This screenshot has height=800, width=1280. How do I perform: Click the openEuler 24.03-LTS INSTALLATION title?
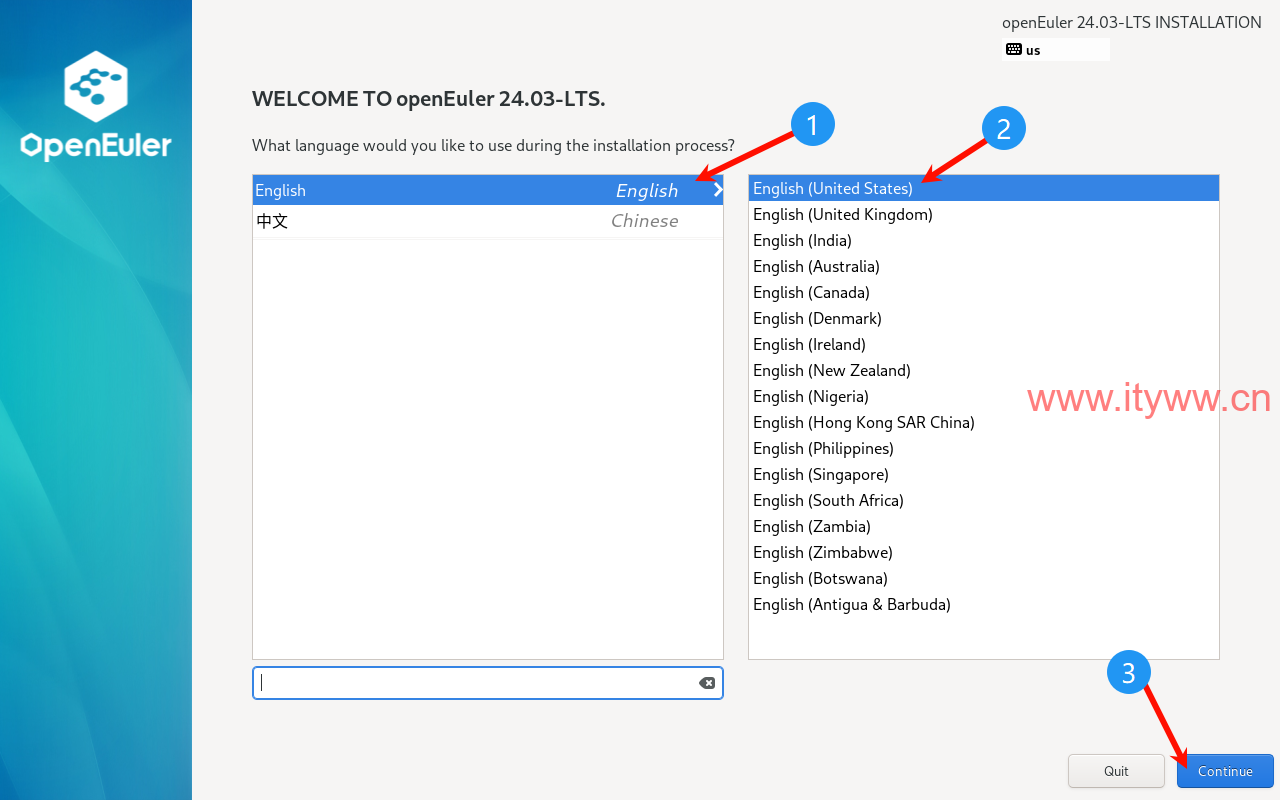click(1132, 22)
